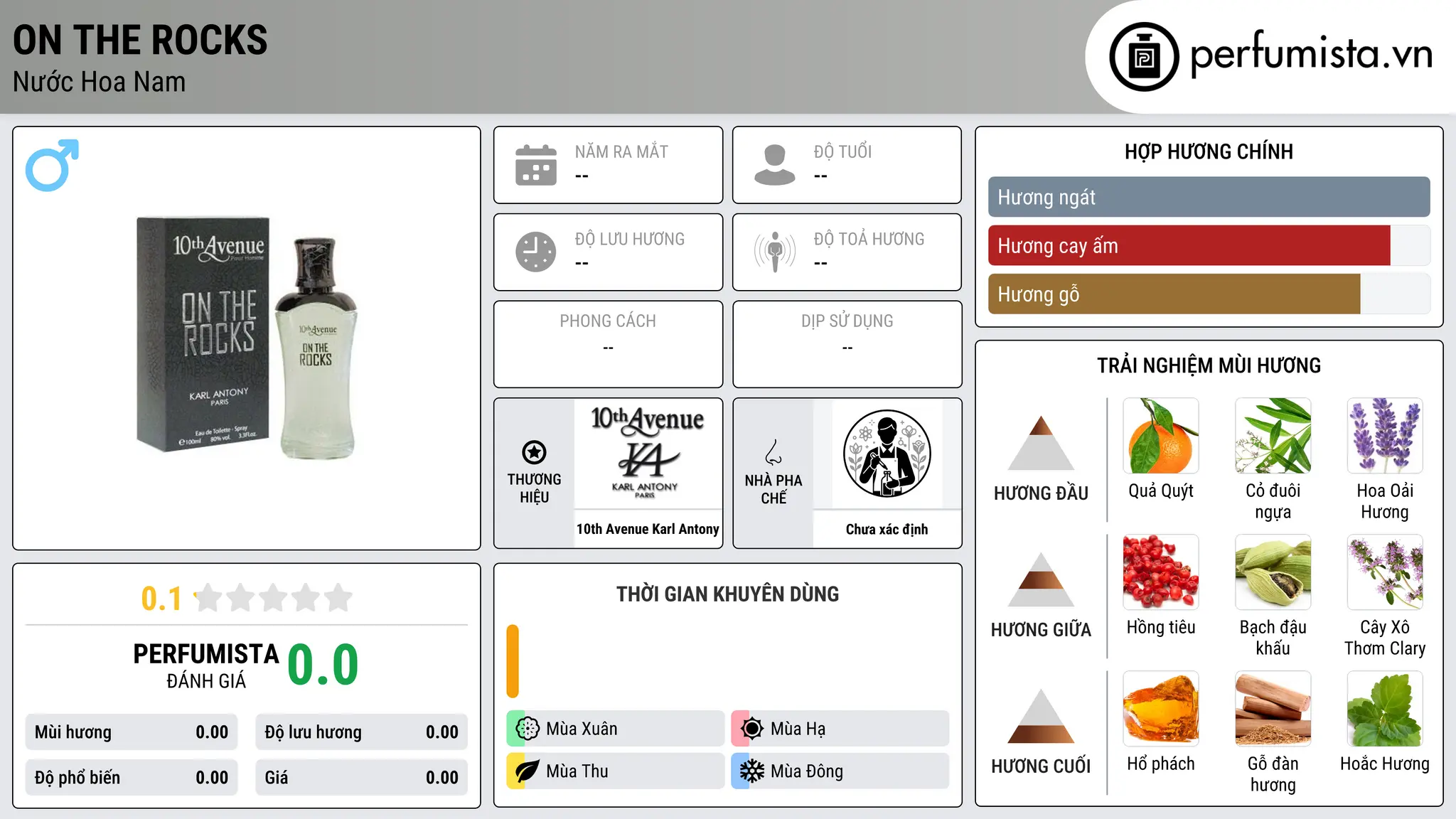This screenshot has height=819, width=1456.
Task: Click the PERFUMISTA ĐÁNH GIÁ label
Action: coord(206,665)
